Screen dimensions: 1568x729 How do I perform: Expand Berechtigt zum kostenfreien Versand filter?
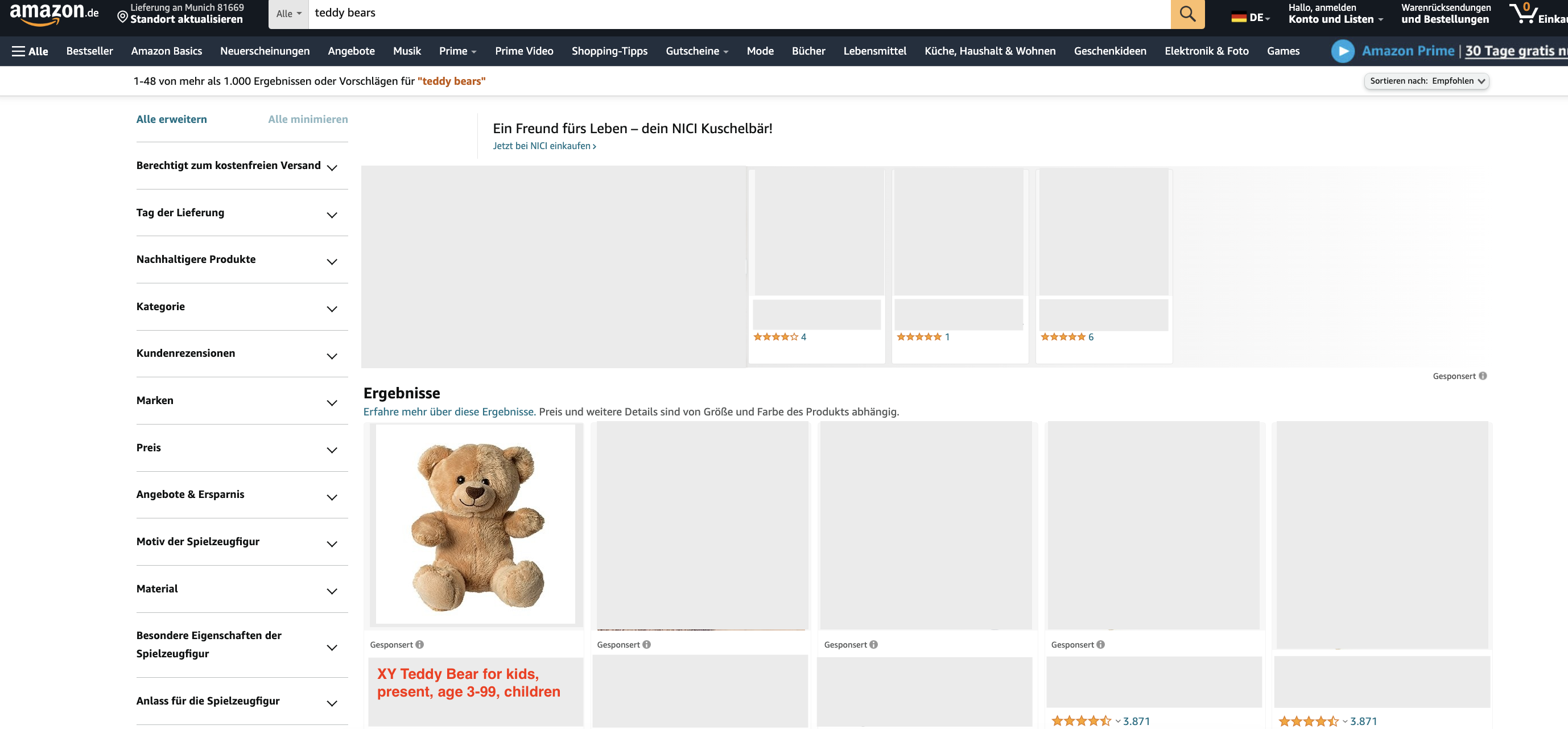coord(242,166)
